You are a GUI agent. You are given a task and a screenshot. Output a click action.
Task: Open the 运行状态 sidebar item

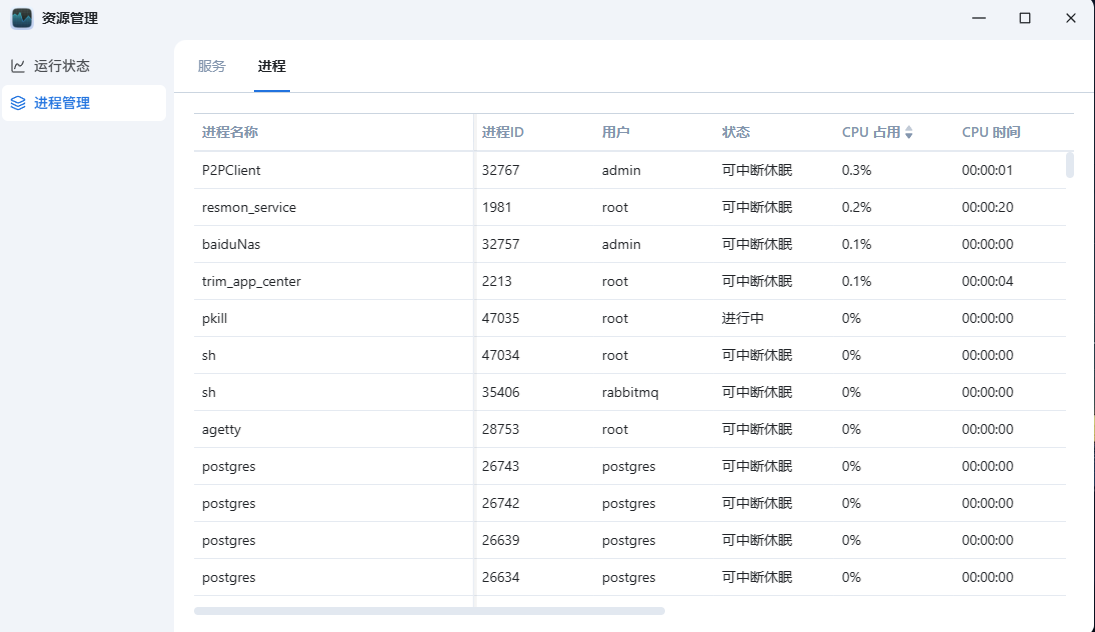[x=84, y=66]
